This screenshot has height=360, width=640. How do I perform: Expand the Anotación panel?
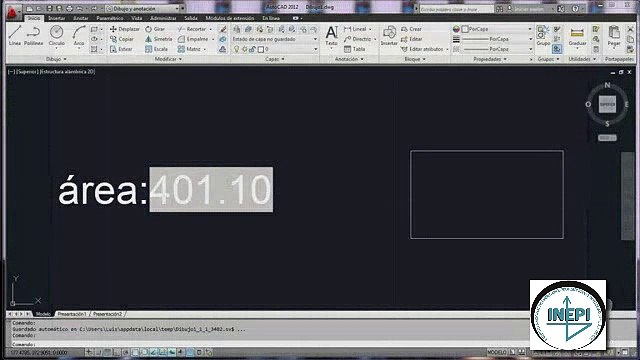pyautogui.click(x=349, y=59)
